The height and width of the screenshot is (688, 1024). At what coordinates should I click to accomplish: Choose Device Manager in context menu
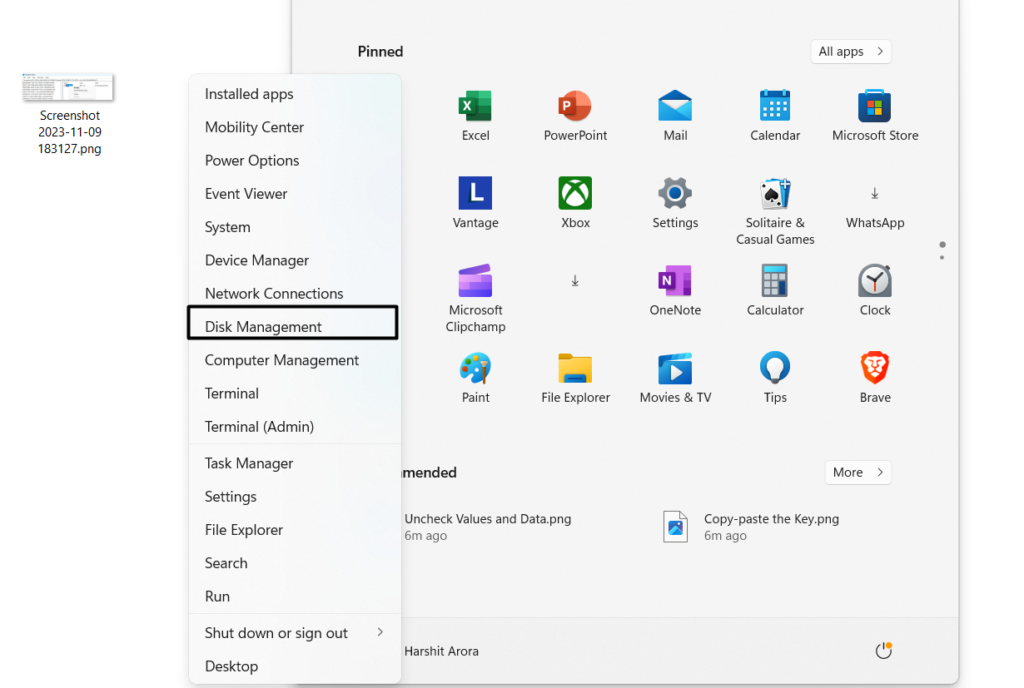257,260
